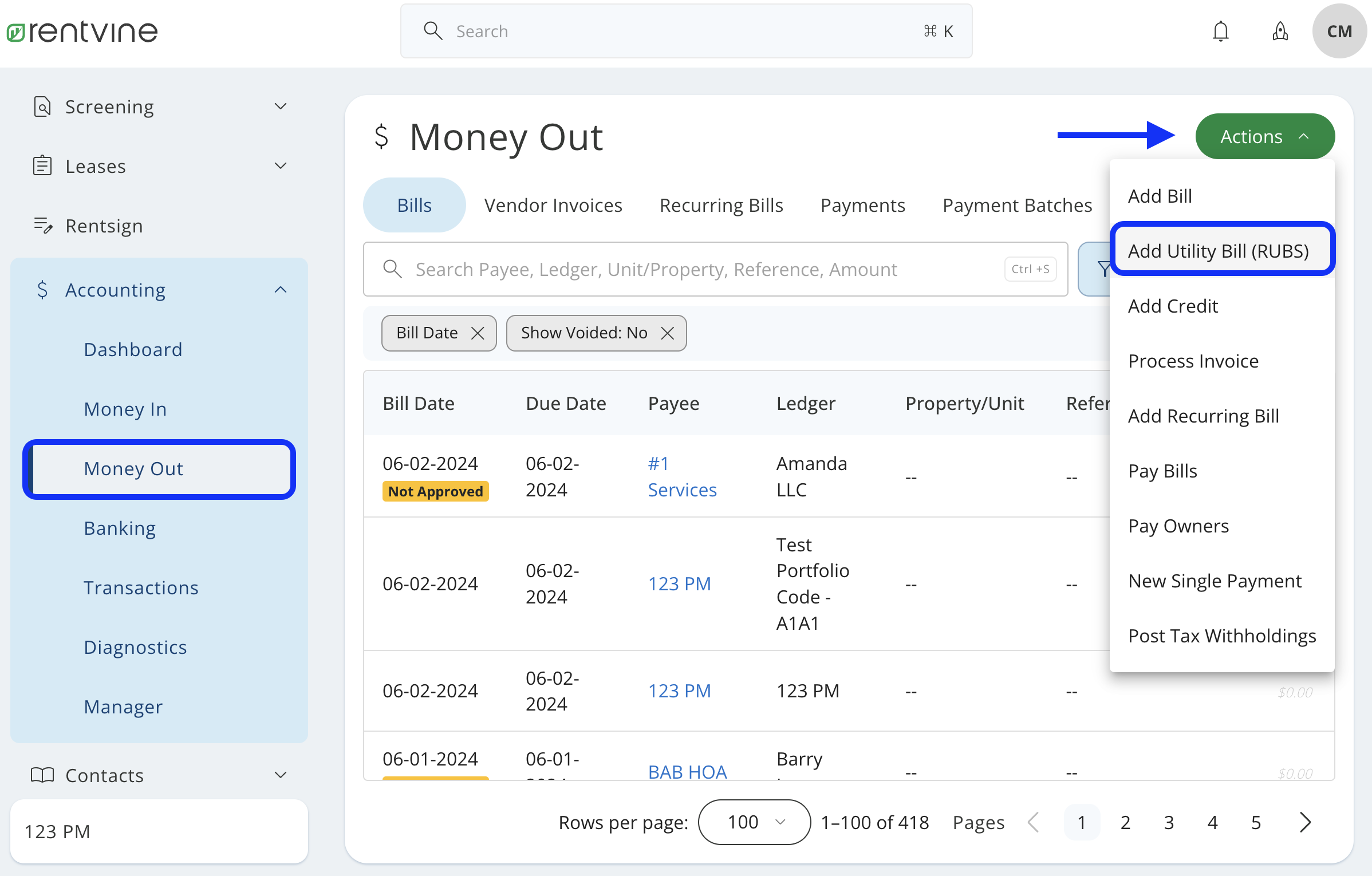
Task: Collapse the Accounting section chevron
Action: 280,289
